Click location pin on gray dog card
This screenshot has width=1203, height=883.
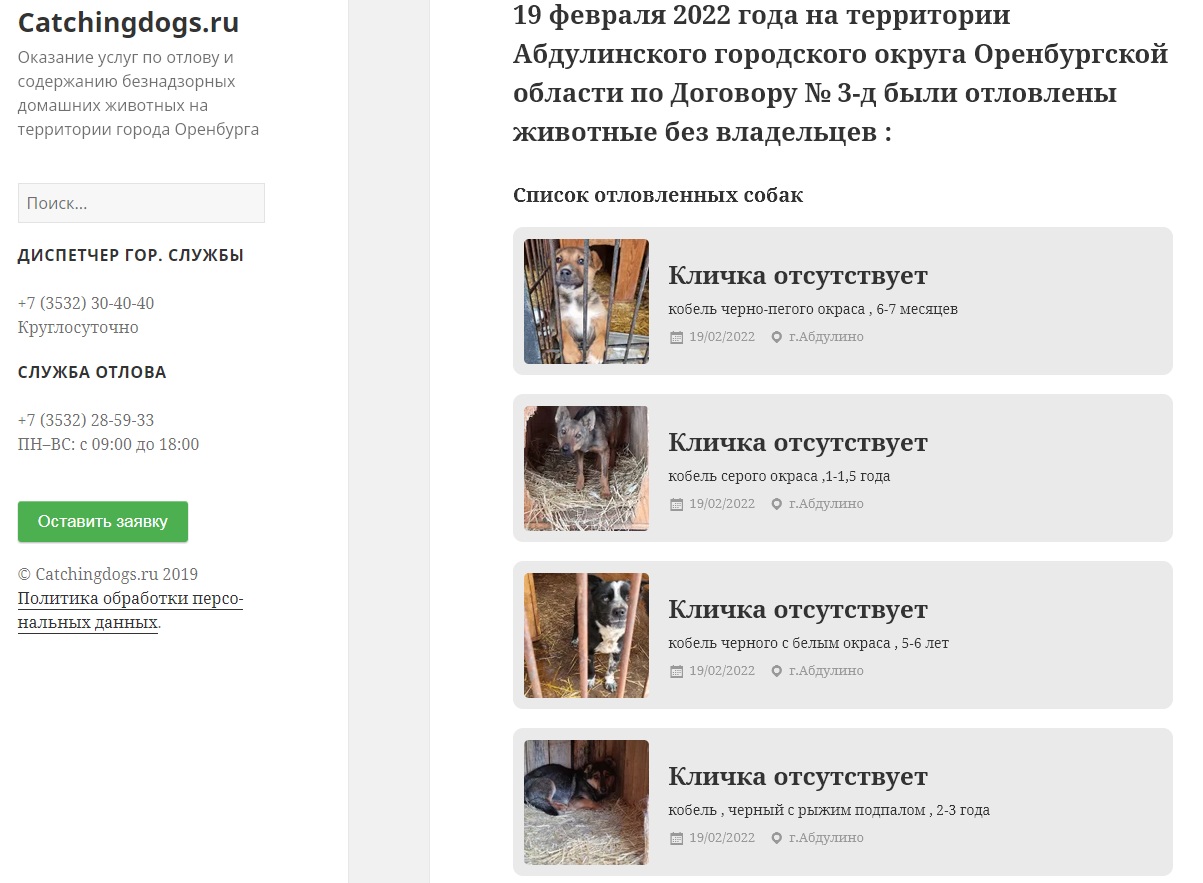click(x=776, y=504)
